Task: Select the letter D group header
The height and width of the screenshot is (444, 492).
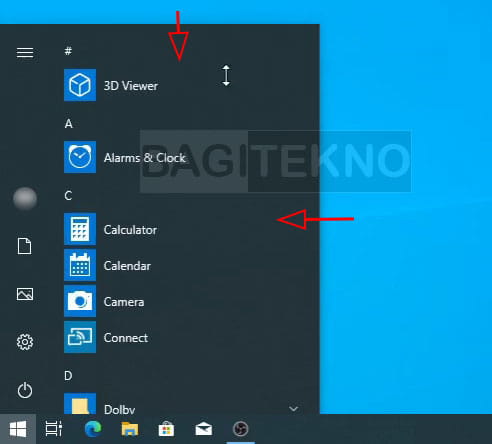Action: [x=68, y=376]
